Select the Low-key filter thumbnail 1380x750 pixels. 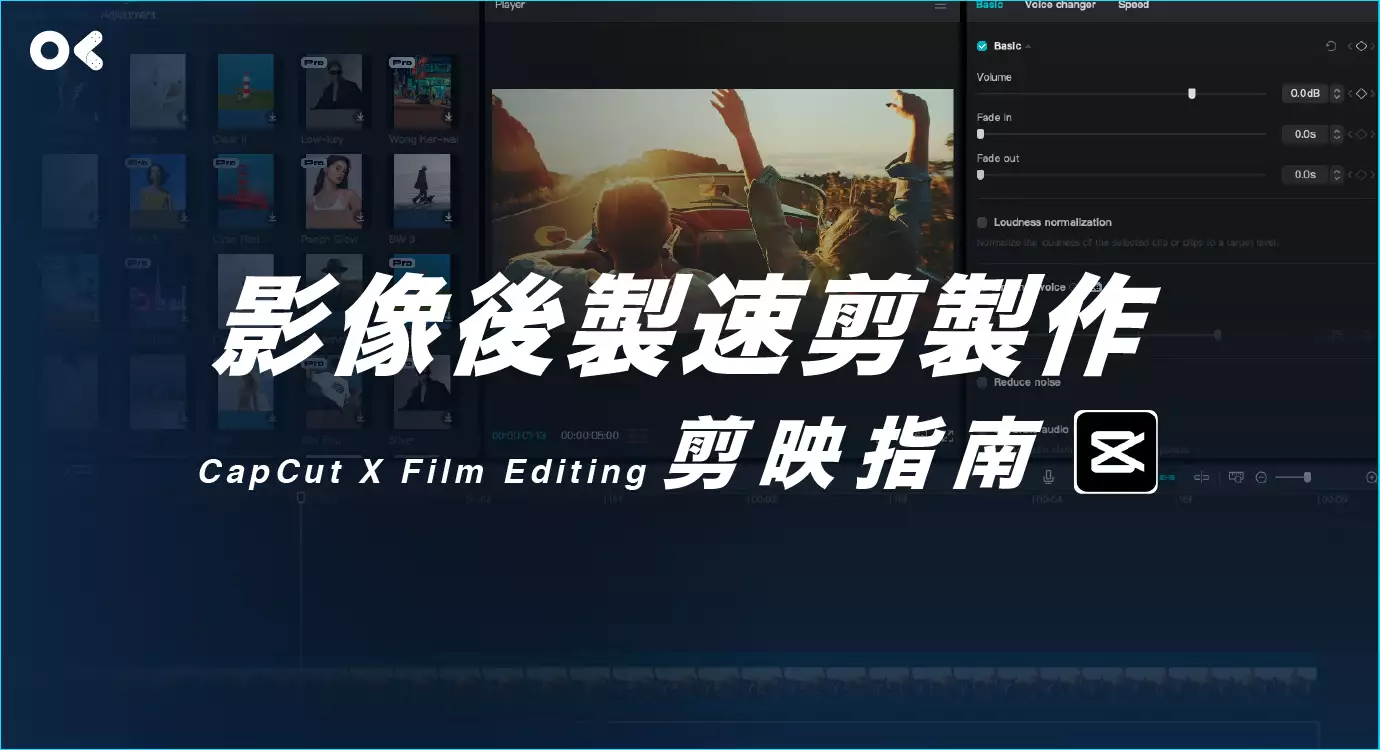tap(333, 90)
